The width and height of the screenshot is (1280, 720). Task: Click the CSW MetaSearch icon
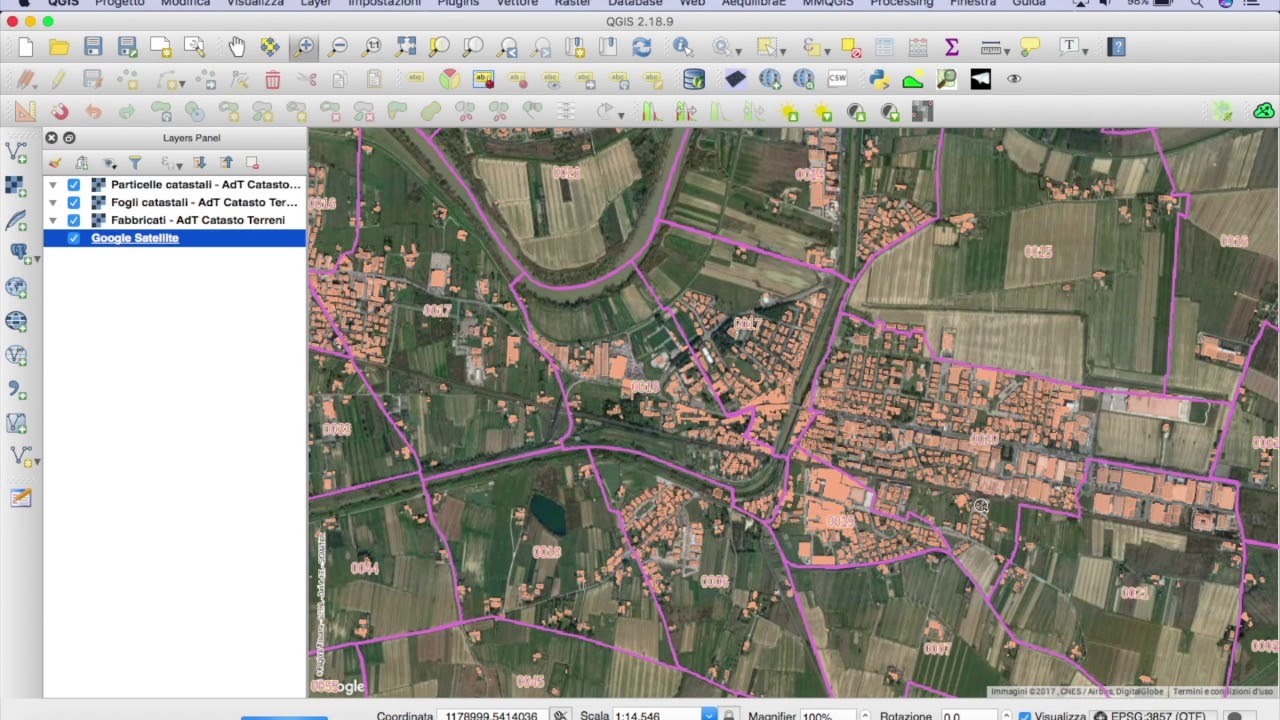837,79
